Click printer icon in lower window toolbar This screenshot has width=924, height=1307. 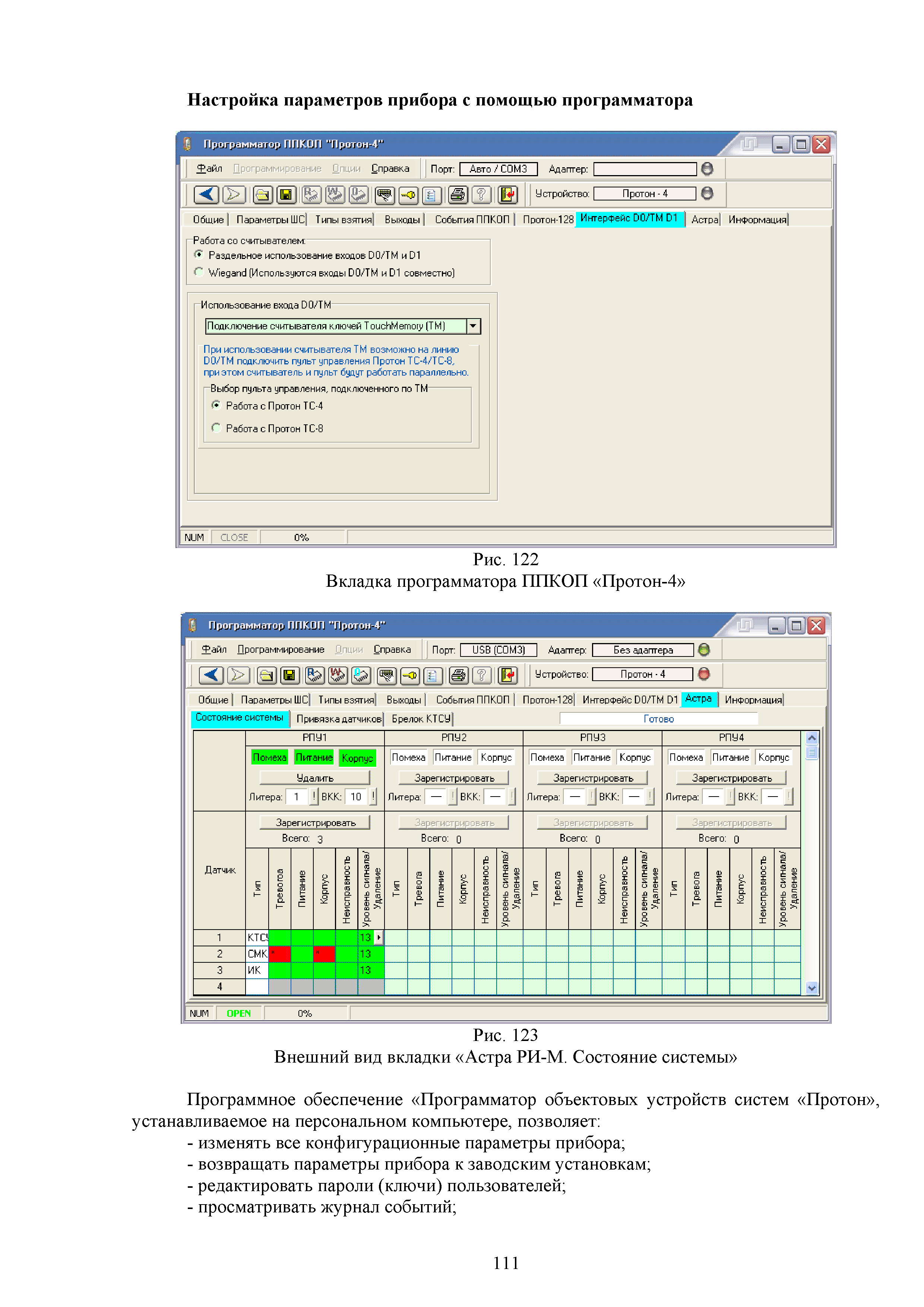point(458,675)
